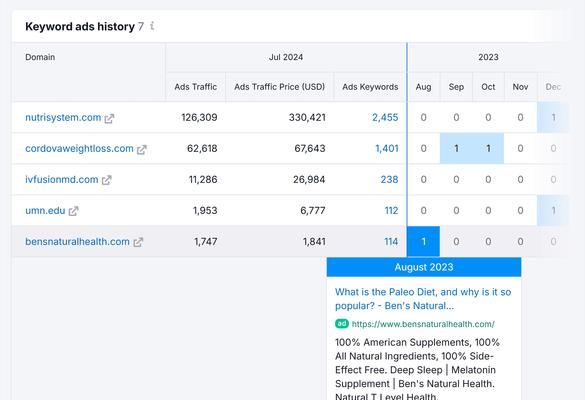Select ivfusionmd.com's Sep cell showing 0
Viewport: 585px width, 400px height.
pos(456,179)
